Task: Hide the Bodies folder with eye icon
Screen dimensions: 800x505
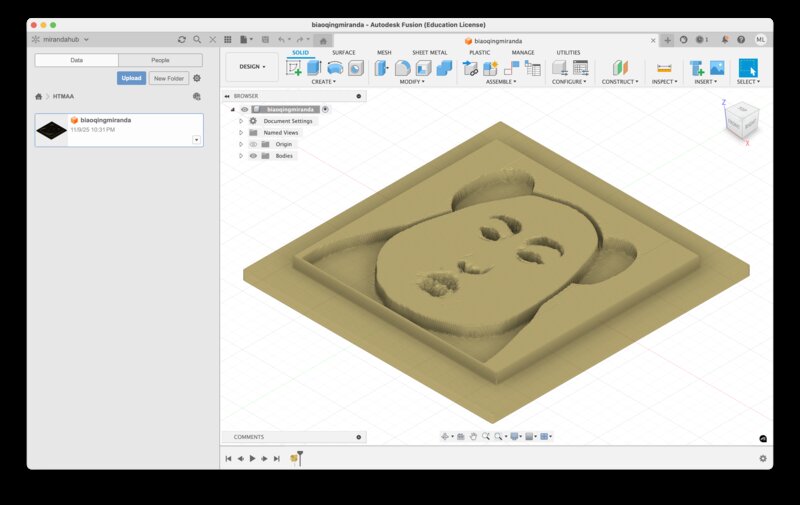Action: [x=253, y=156]
